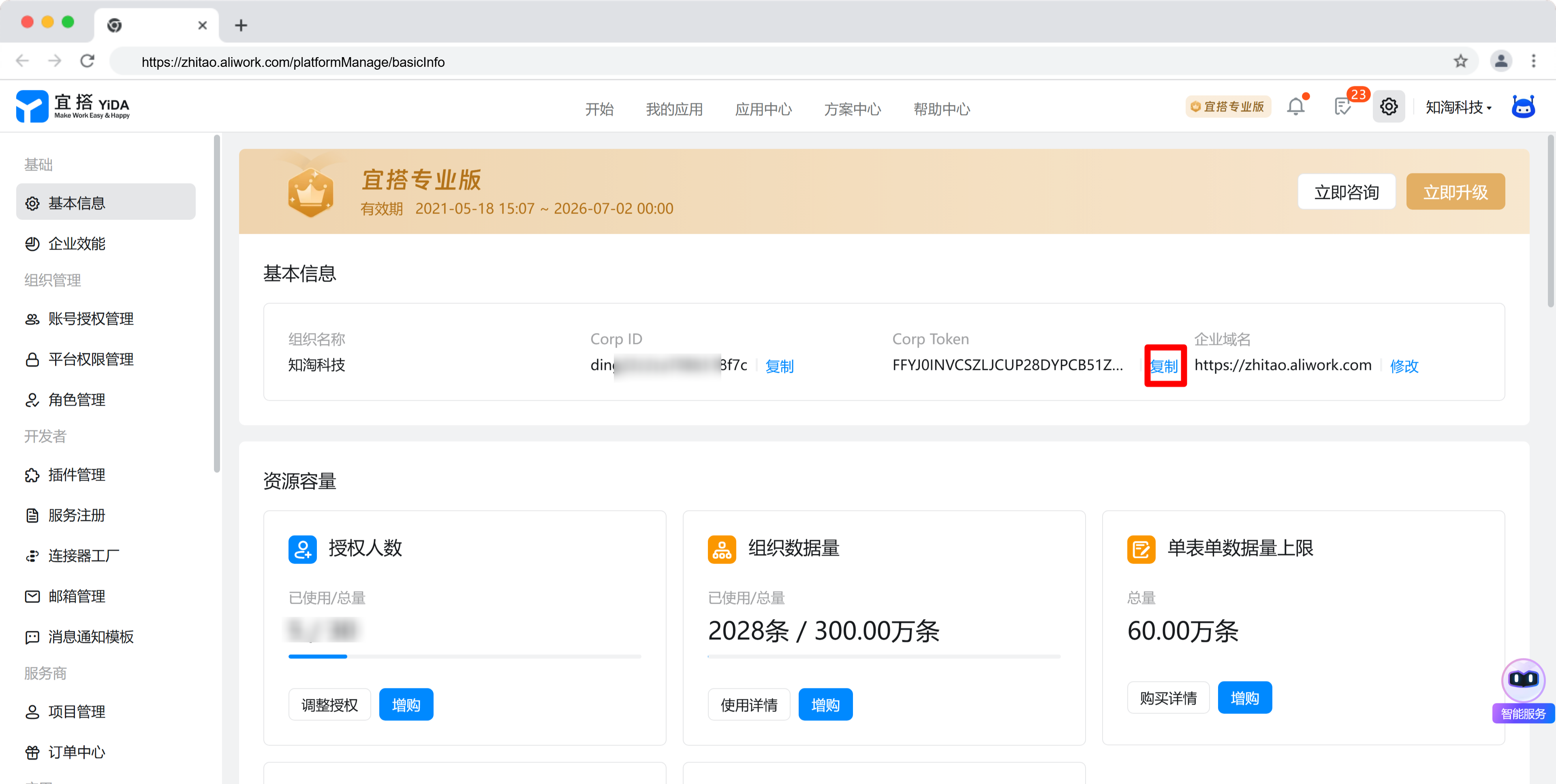Open the browser profile icon
This screenshot has height=784, width=1556.
(x=1500, y=61)
